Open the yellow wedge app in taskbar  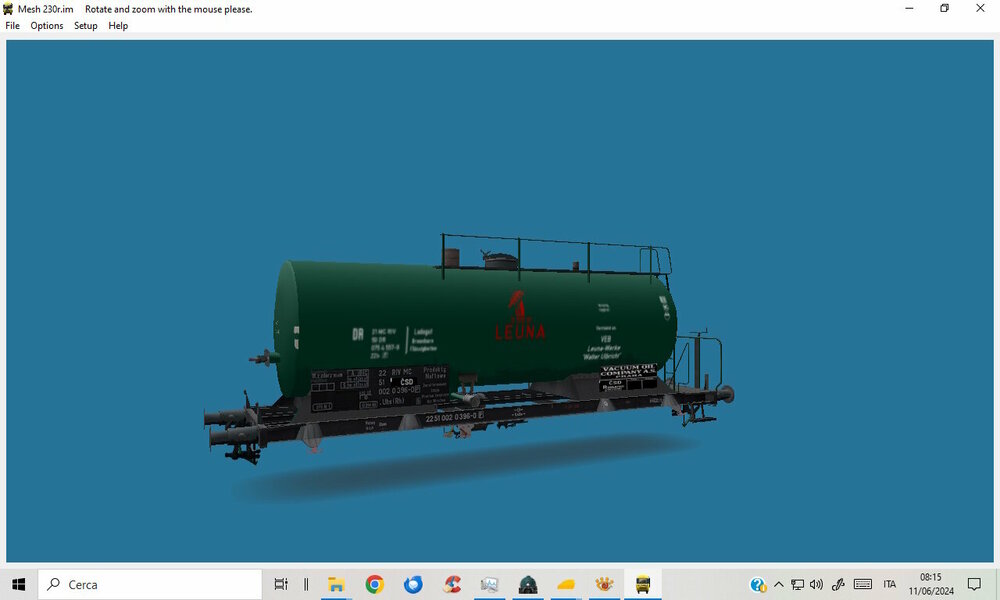pyautogui.click(x=566, y=584)
